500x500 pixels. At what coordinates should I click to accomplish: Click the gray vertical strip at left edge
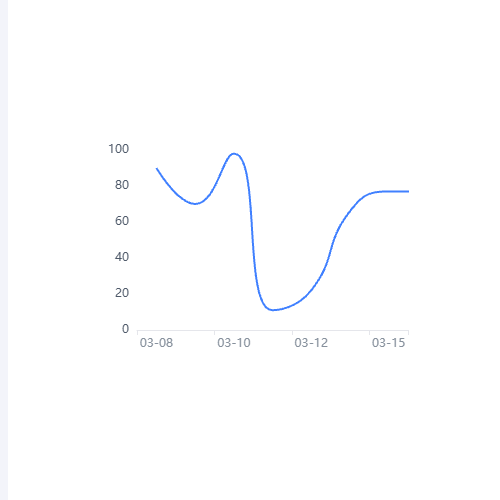click(x=4, y=250)
